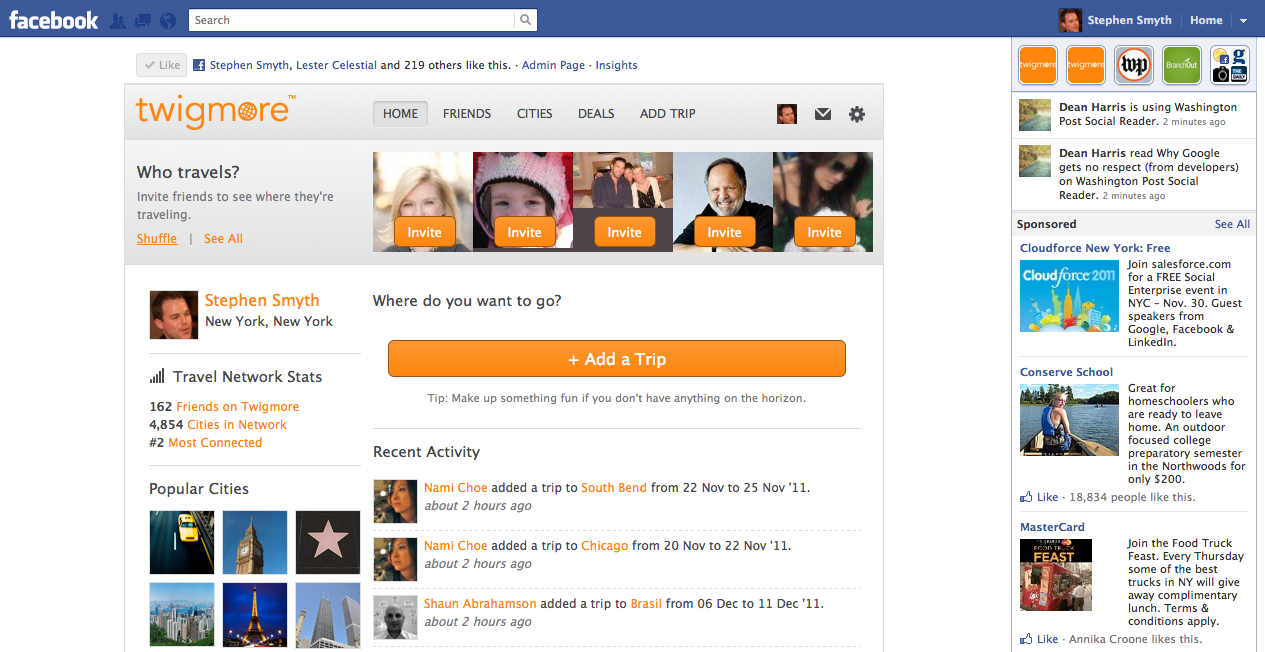Select the HOME tab
The height and width of the screenshot is (652, 1265).
point(400,114)
